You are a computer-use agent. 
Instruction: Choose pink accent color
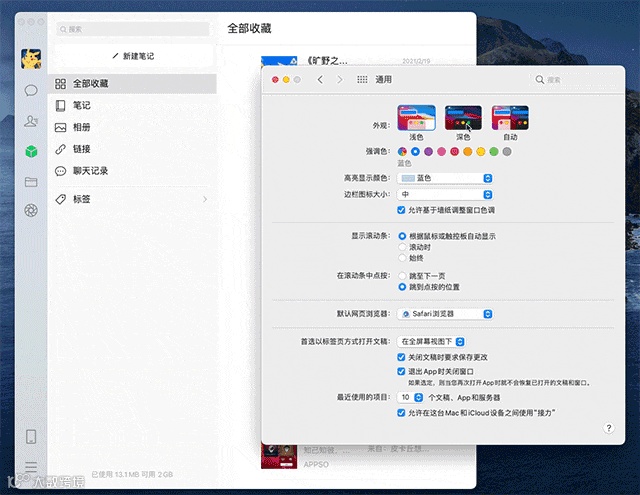coord(442,152)
